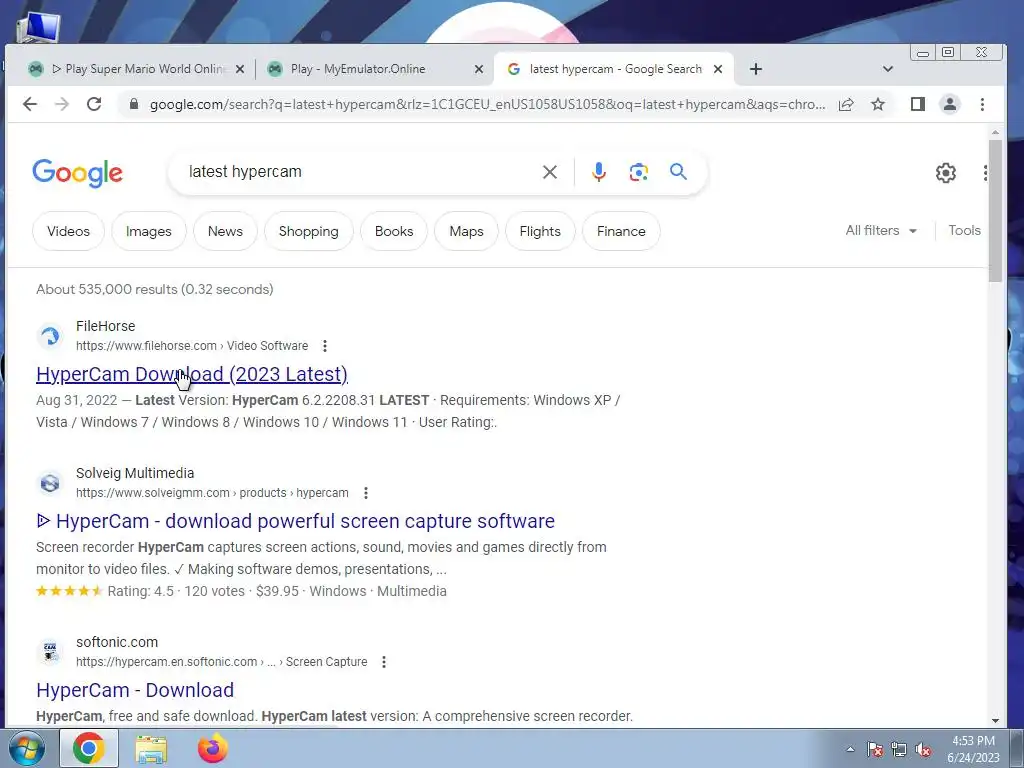Filter results by Videos
The height and width of the screenshot is (768, 1024).
pyautogui.click(x=69, y=231)
